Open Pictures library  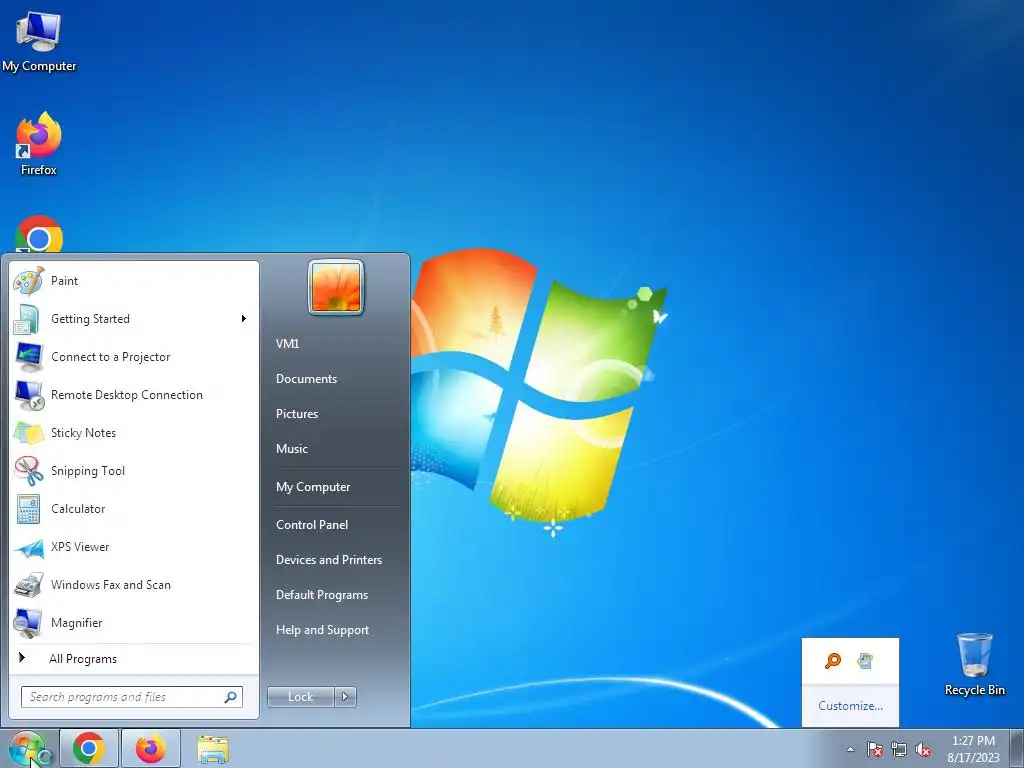click(x=297, y=414)
